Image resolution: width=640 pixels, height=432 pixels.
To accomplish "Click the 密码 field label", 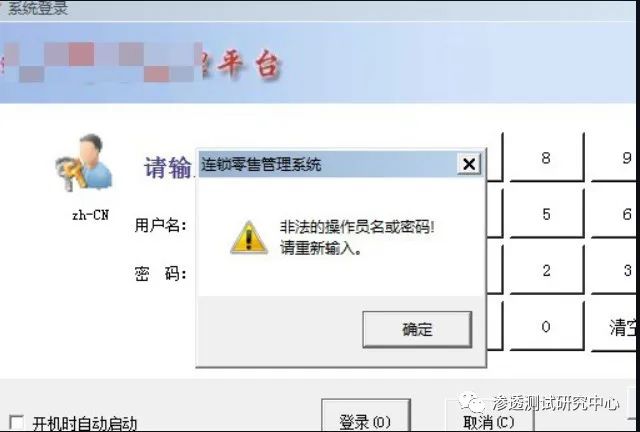I will (161, 273).
